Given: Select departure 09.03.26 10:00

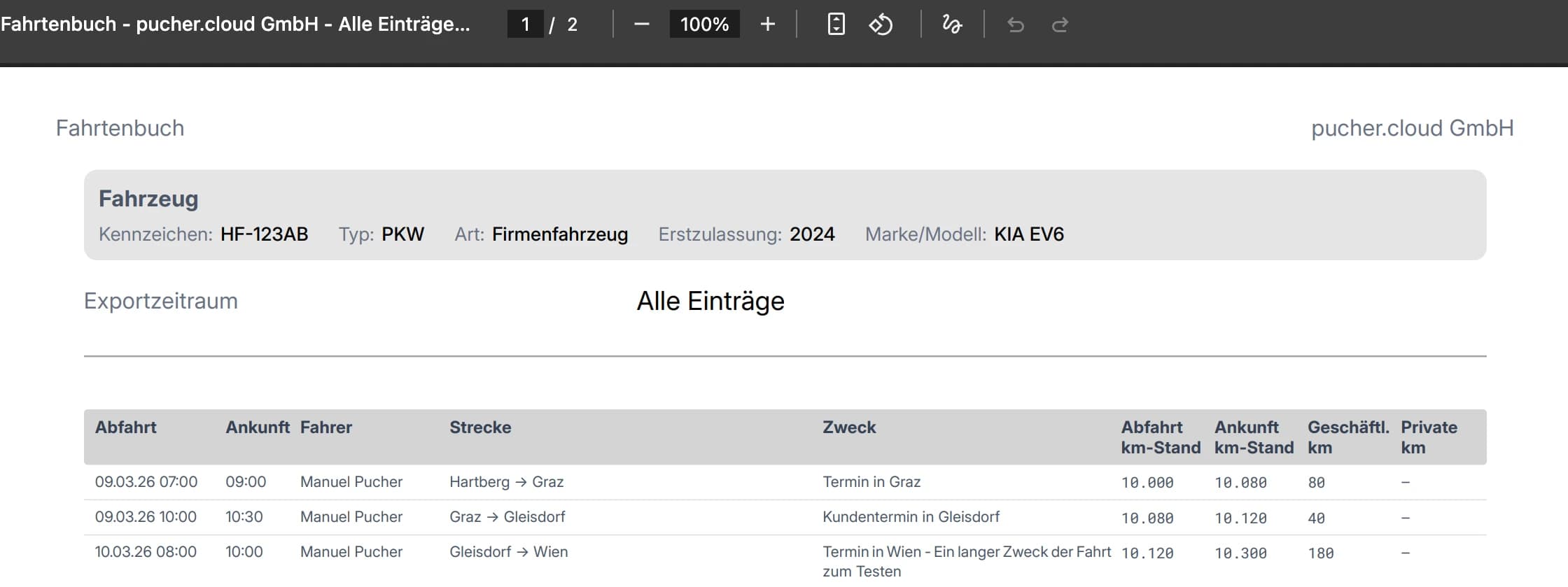Looking at the screenshot, I should coord(146,517).
